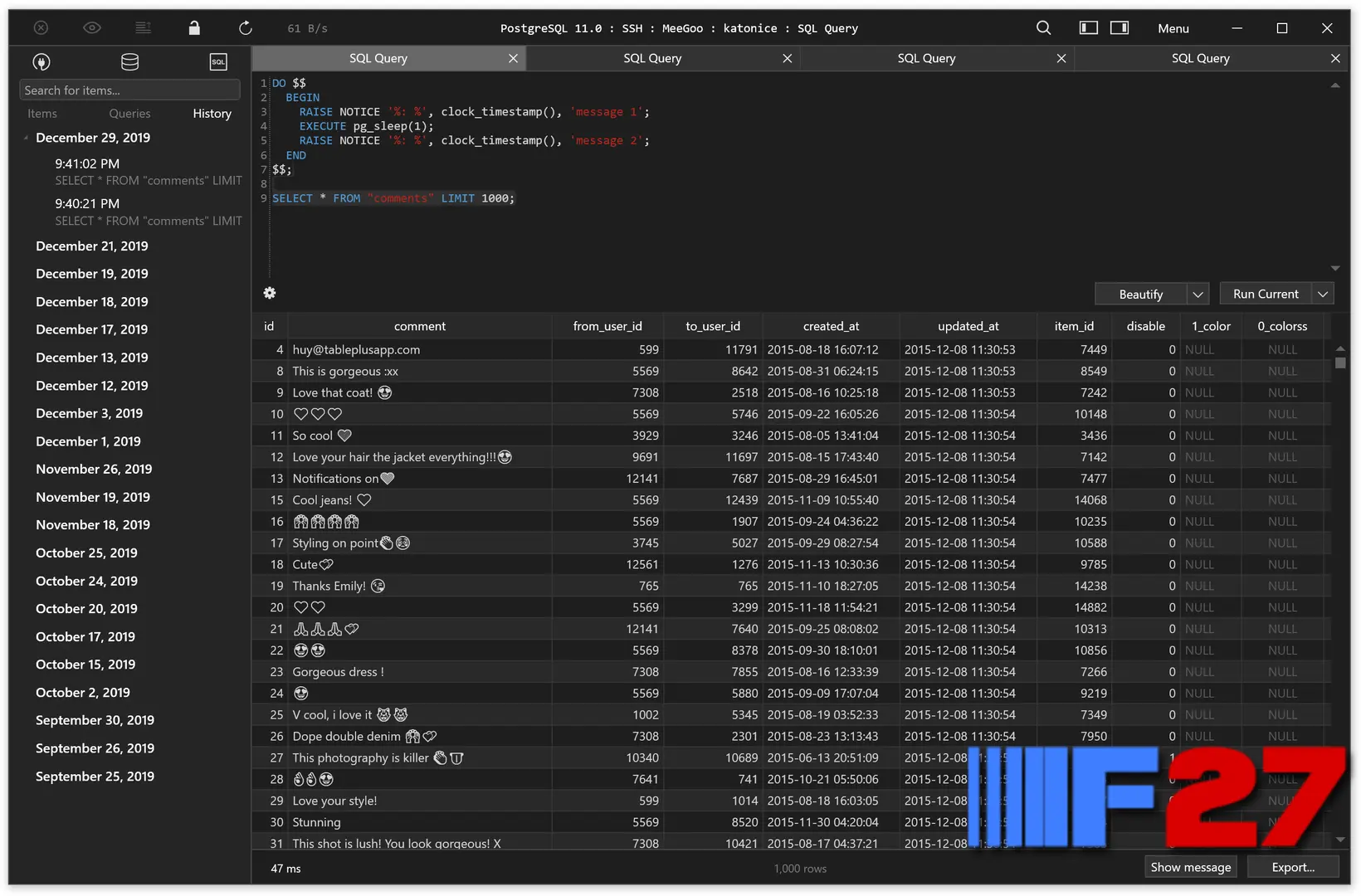Screen dimensions: 1361x896
Task: Toggle the lock safe-mode icon
Action: (194, 27)
